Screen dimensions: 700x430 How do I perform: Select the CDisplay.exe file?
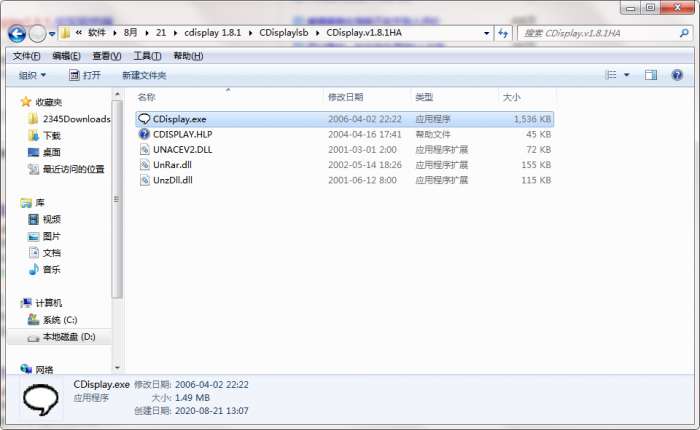[x=344, y=119]
